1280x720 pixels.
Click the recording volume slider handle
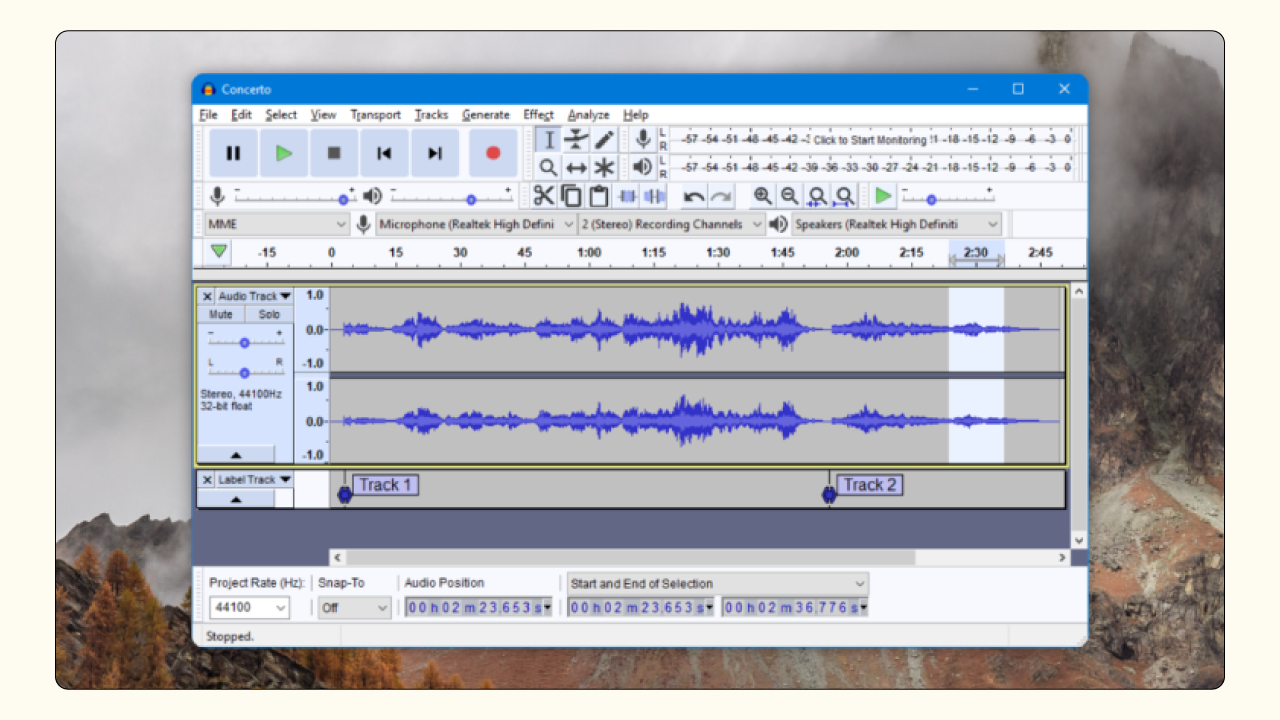click(344, 199)
